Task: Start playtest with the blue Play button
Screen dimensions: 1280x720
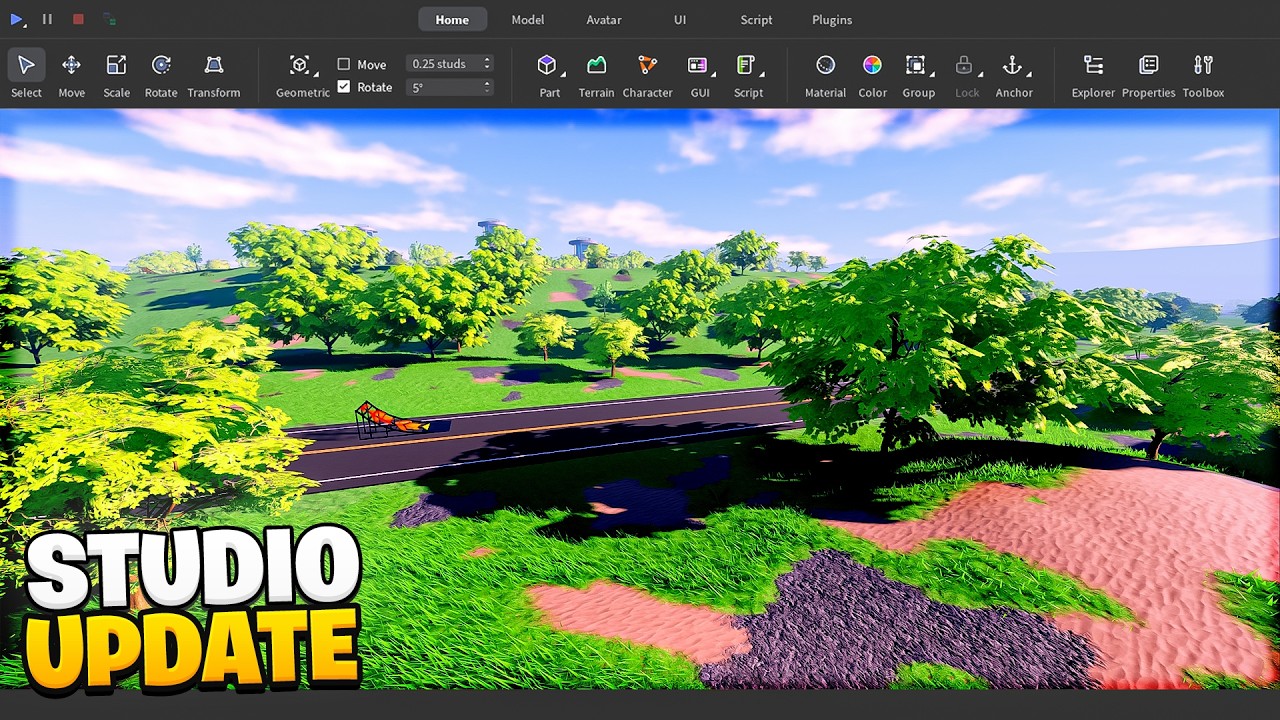Action: [x=15, y=19]
